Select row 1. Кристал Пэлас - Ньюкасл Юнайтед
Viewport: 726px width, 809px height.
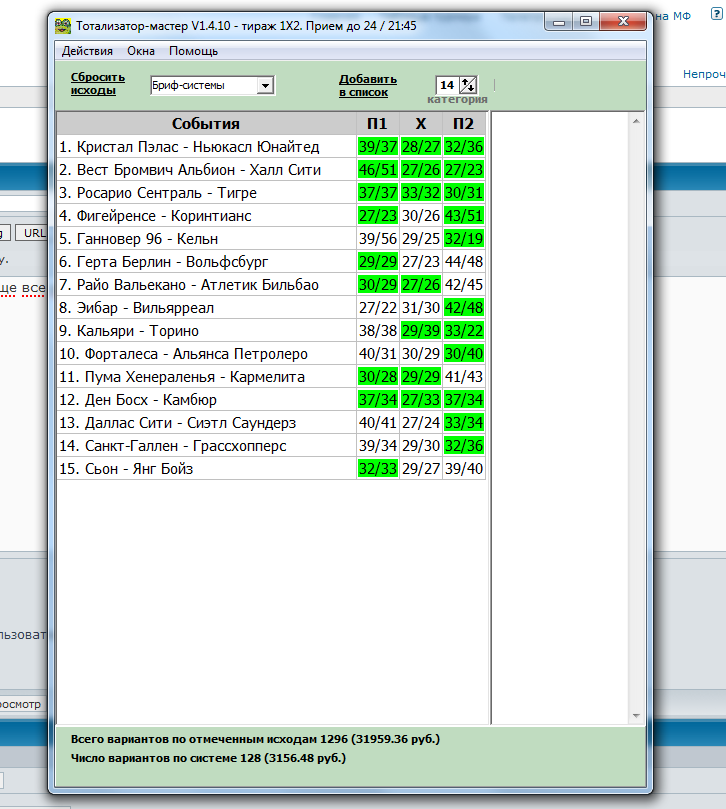206,147
